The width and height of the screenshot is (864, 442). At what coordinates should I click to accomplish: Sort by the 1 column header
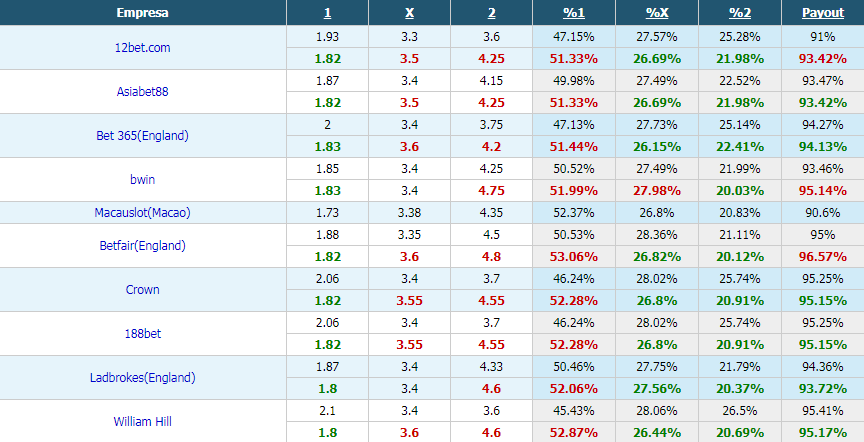(328, 13)
